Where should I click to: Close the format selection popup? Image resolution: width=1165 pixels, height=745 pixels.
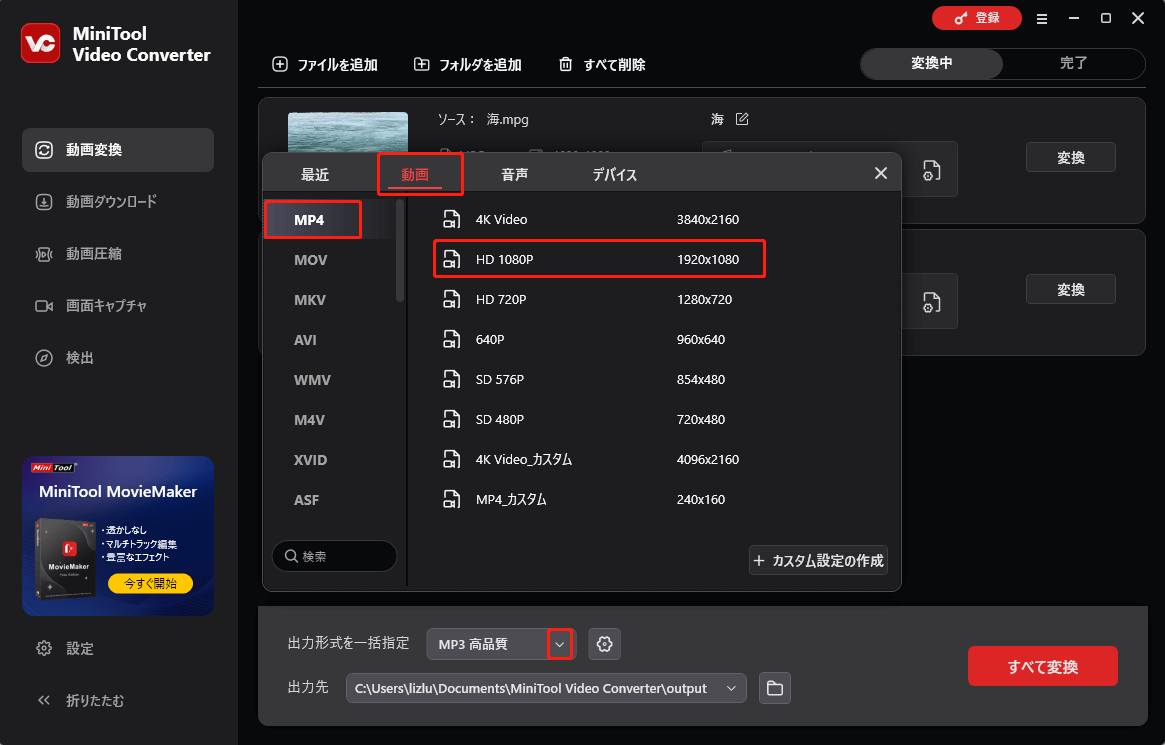(x=881, y=173)
